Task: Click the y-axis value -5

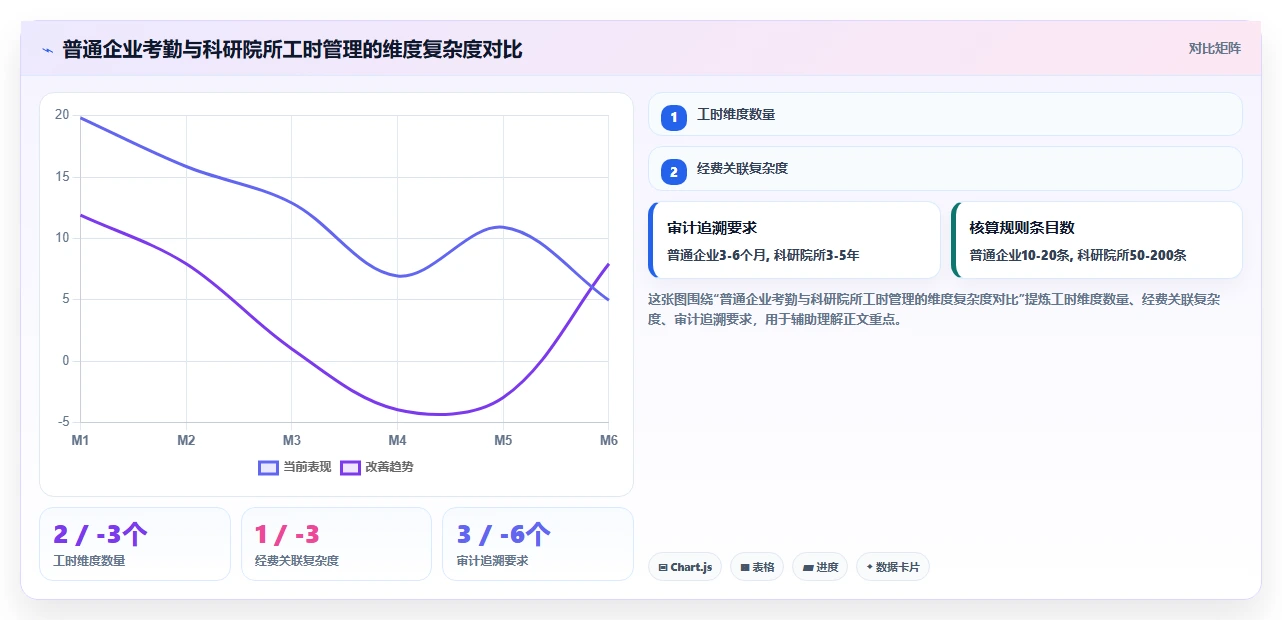Action: pos(65,422)
